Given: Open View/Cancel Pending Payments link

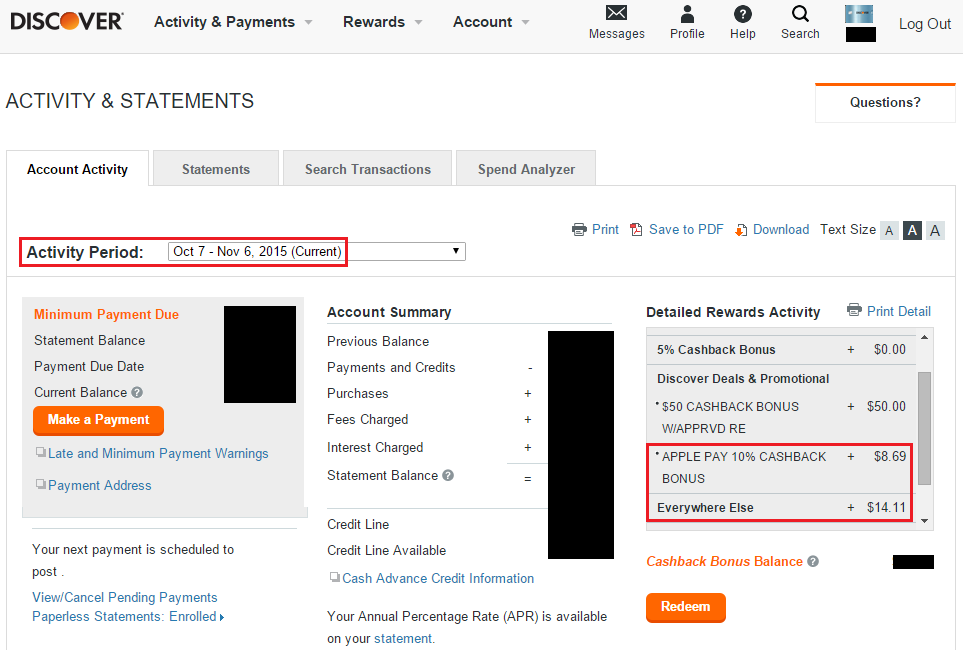Looking at the screenshot, I should point(125,597).
